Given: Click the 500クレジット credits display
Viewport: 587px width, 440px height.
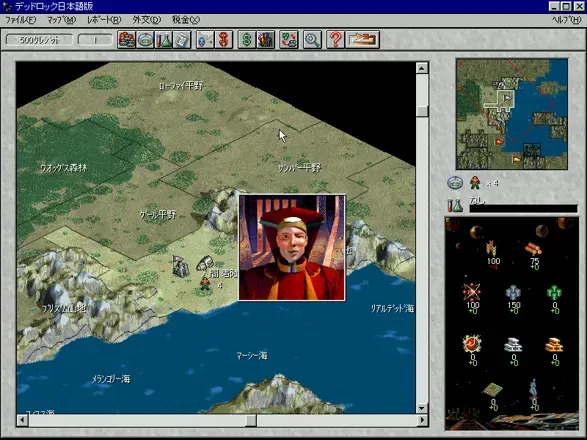Looking at the screenshot, I should click(39, 40).
